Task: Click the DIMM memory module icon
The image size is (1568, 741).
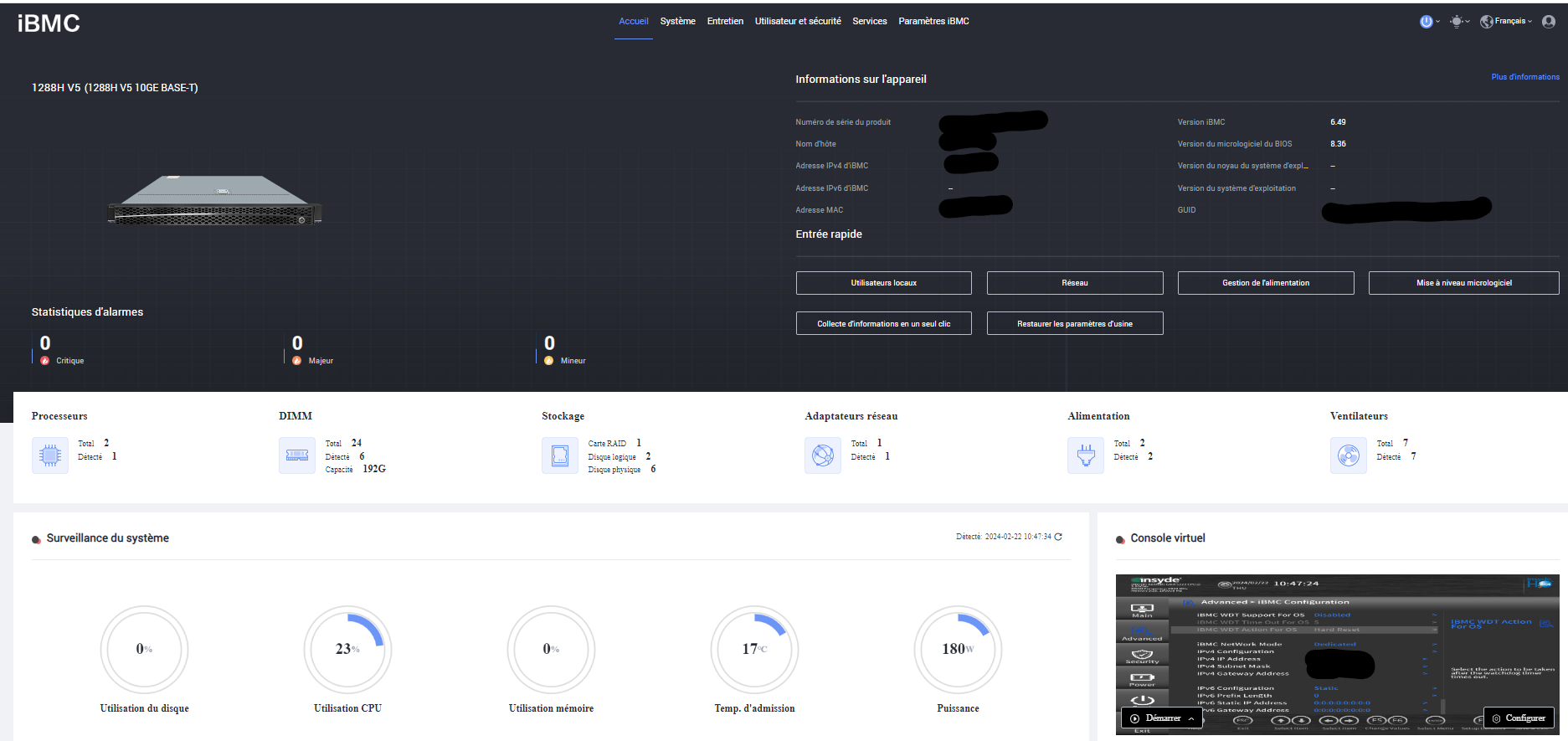Action: 297,455
